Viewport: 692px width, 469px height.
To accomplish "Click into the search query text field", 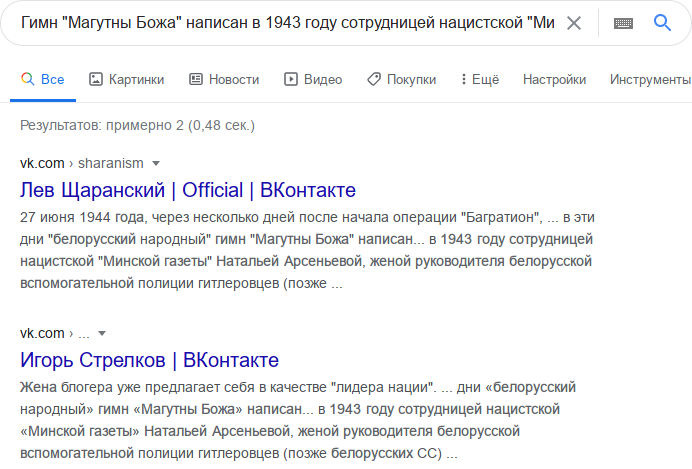I will (280, 23).
